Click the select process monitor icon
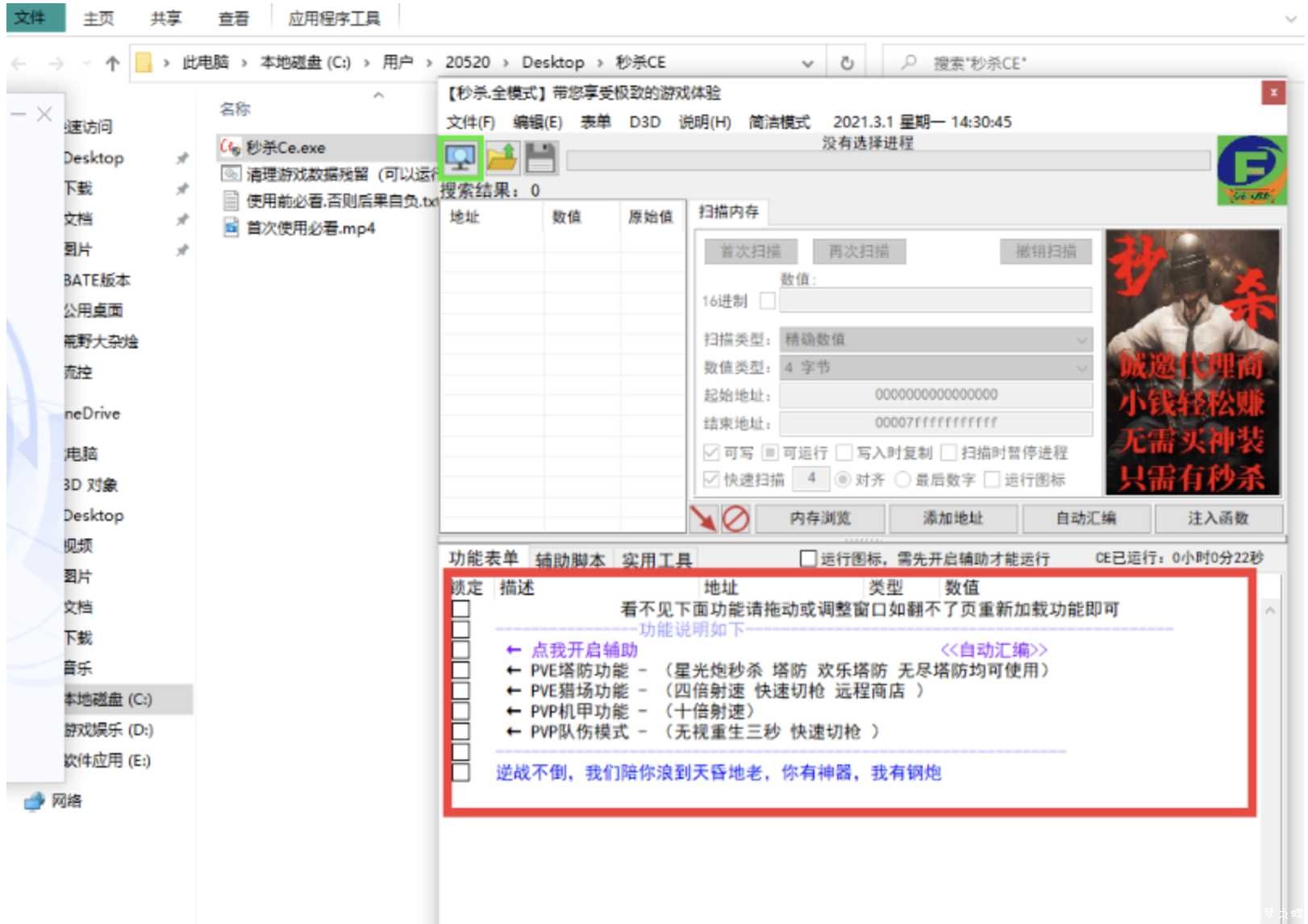Image resolution: width=1308 pixels, height=924 pixels. 460,157
